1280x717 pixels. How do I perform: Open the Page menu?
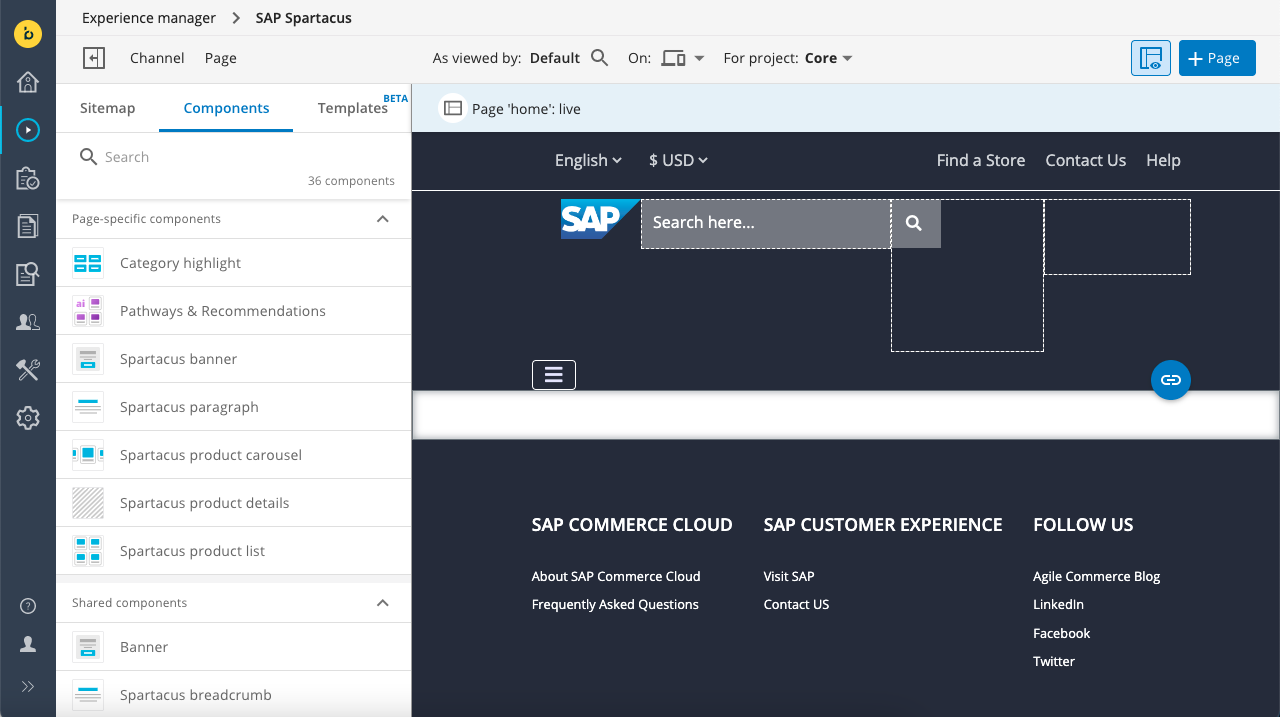221,58
